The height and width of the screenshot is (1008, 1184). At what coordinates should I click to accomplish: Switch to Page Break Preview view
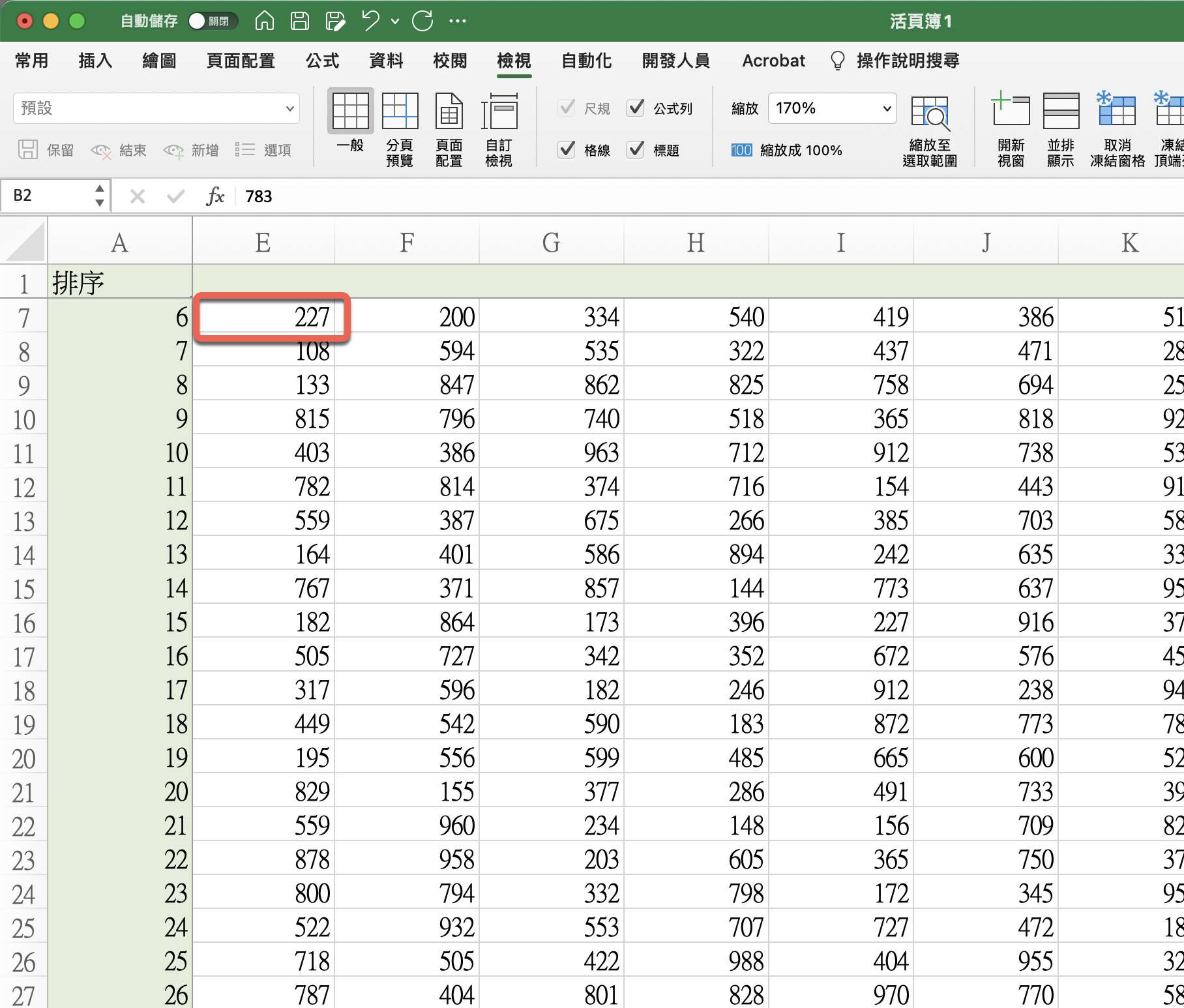point(400,128)
